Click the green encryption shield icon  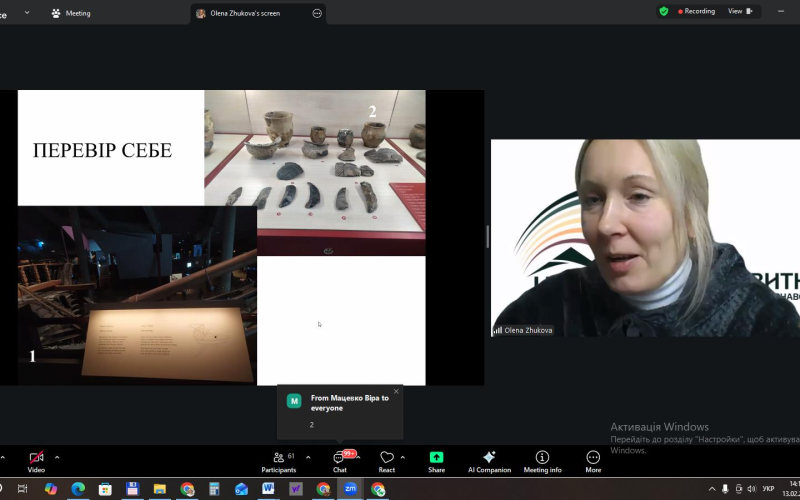click(x=664, y=11)
